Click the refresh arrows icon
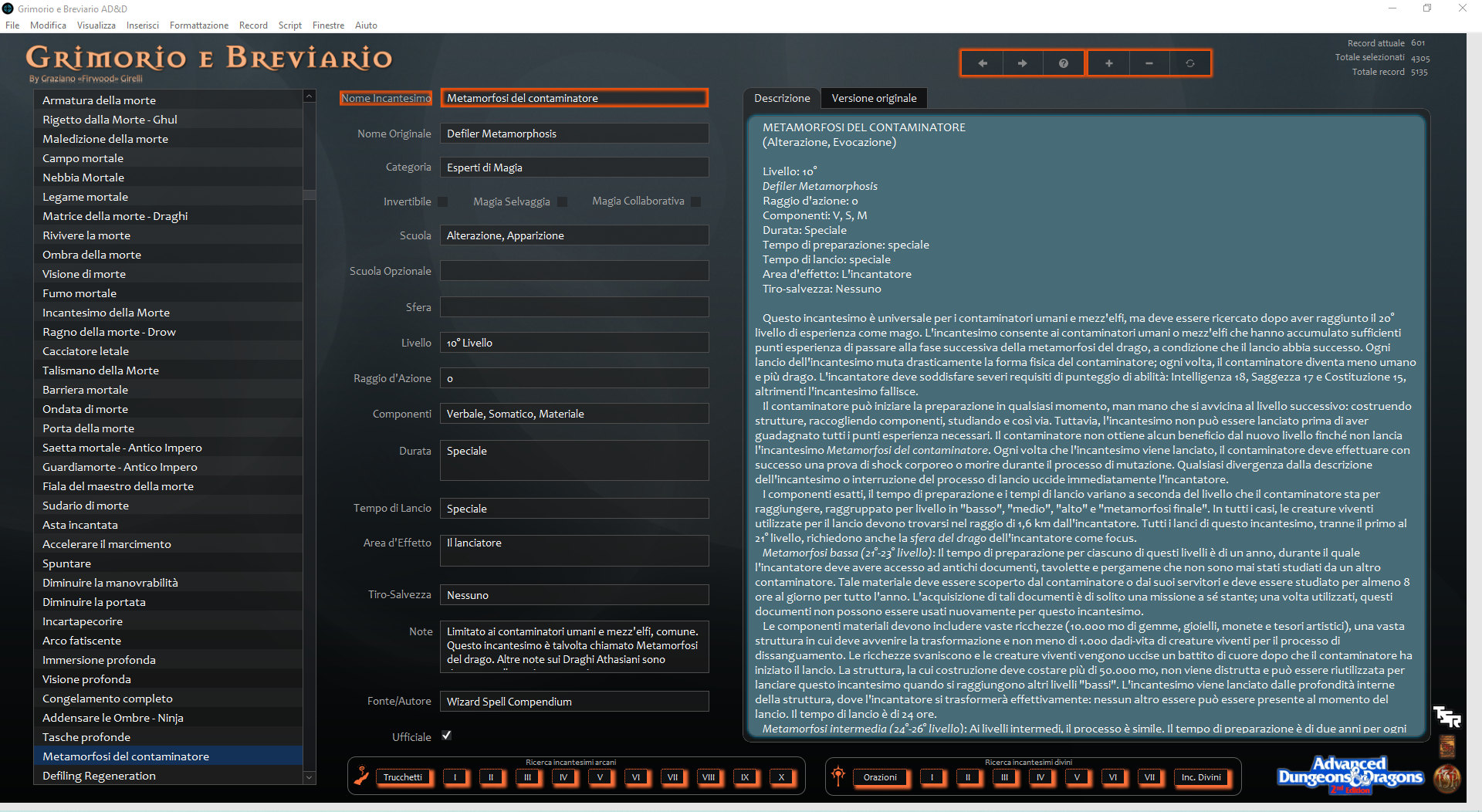 (1189, 63)
